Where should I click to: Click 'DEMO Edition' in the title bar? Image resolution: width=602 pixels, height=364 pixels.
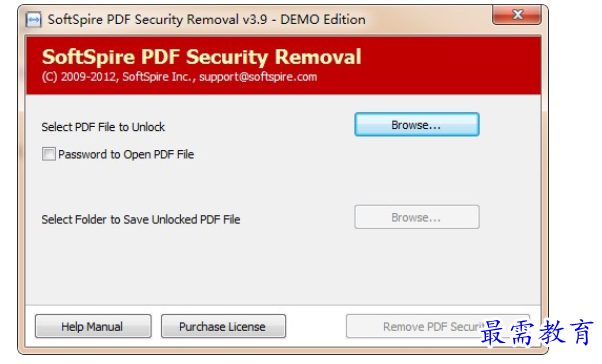point(323,20)
